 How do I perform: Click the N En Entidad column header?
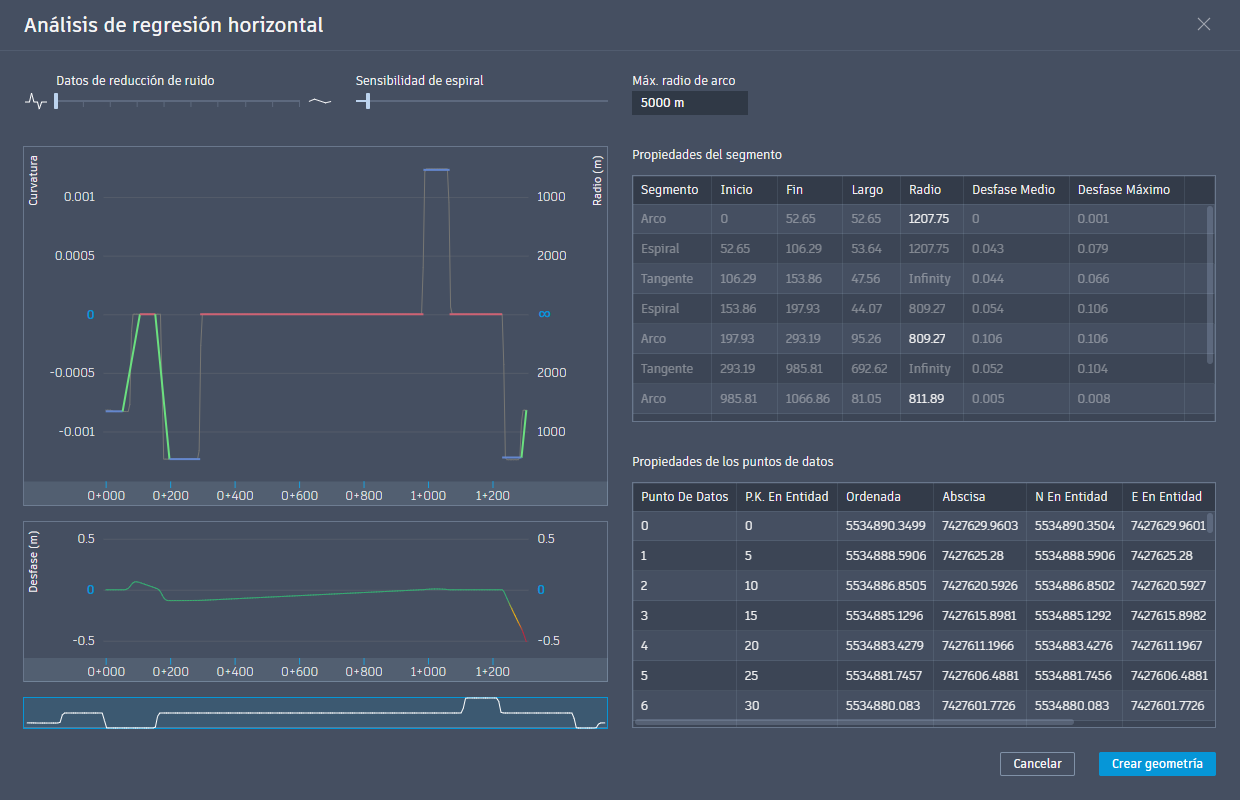(1075, 497)
